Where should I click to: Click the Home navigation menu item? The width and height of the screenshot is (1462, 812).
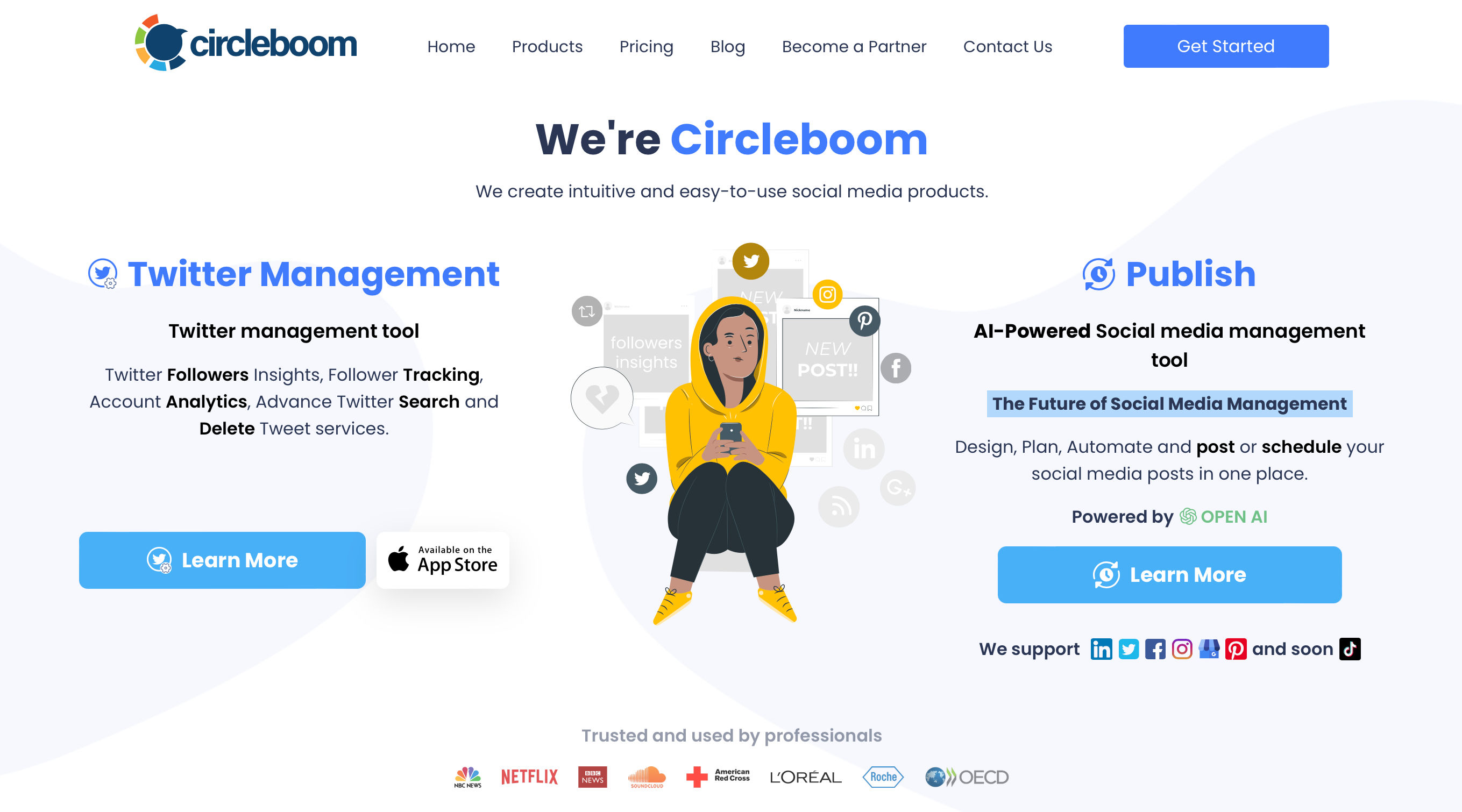(453, 46)
